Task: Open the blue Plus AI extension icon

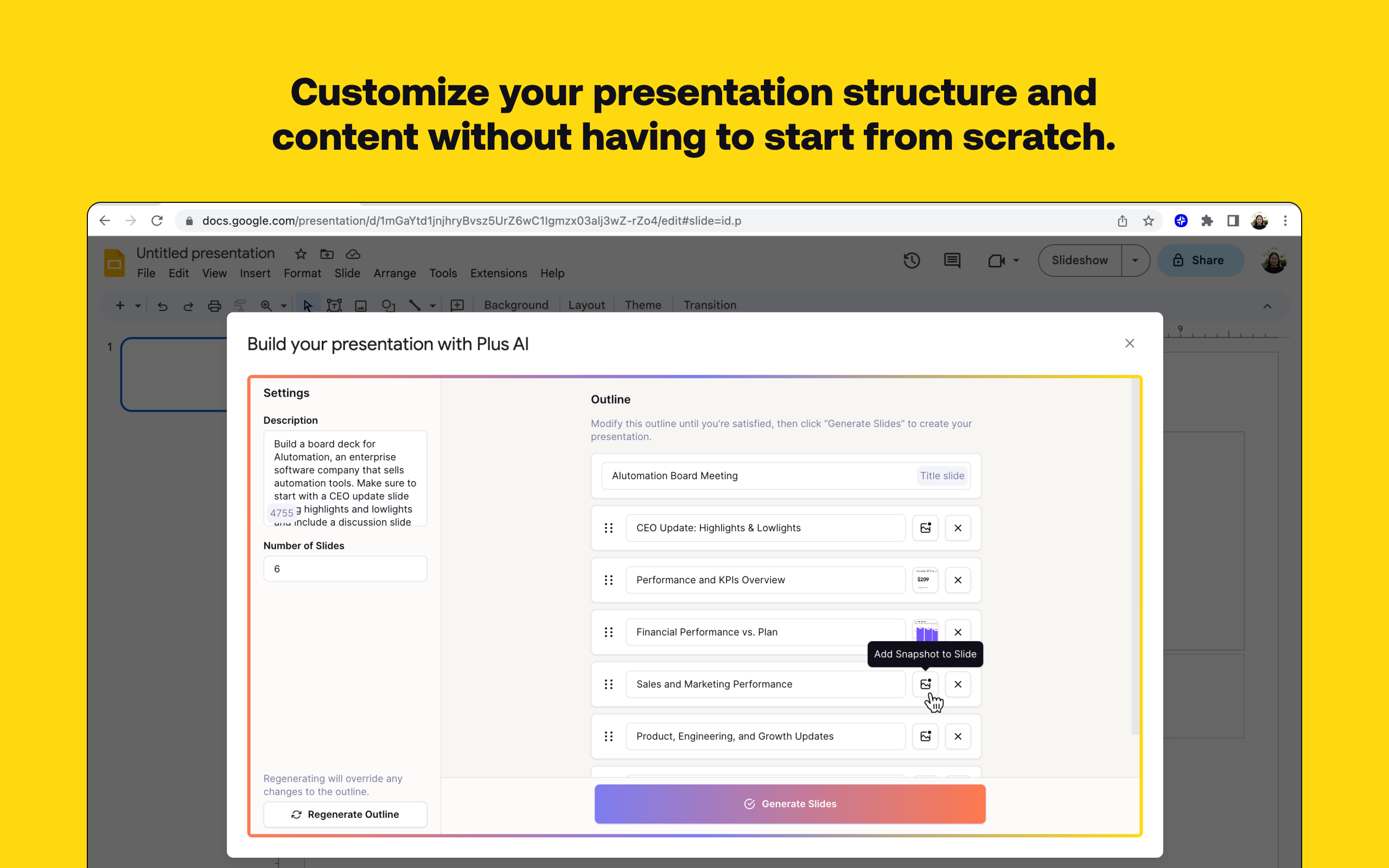Action: coord(1181,221)
